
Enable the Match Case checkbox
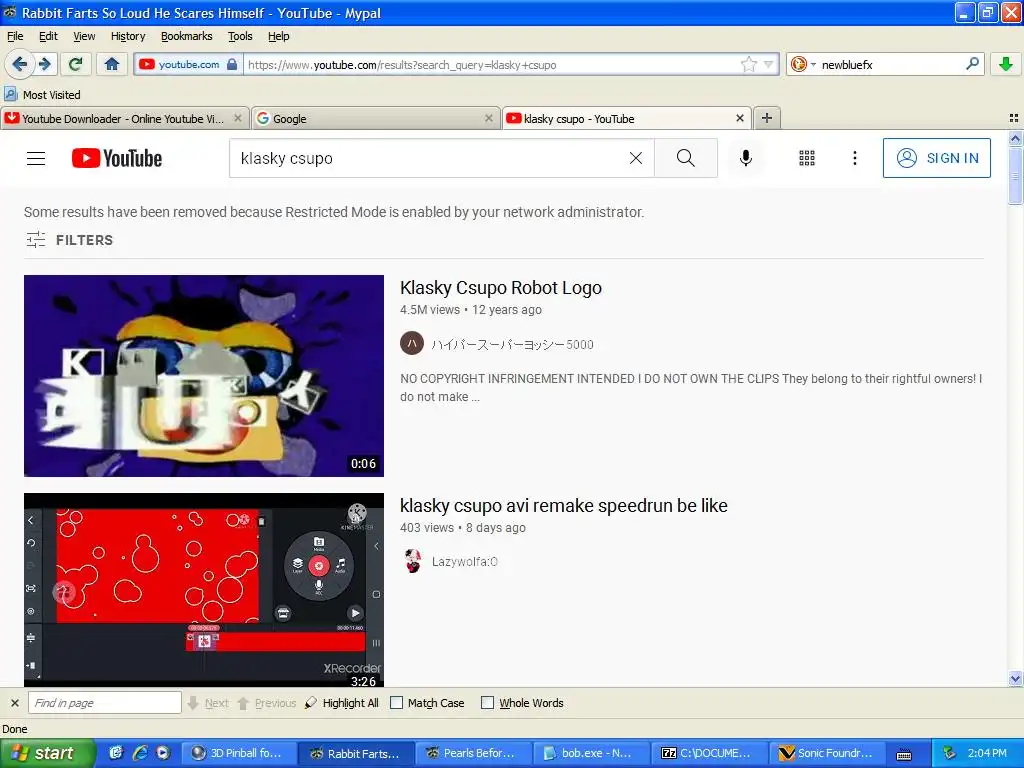point(396,703)
